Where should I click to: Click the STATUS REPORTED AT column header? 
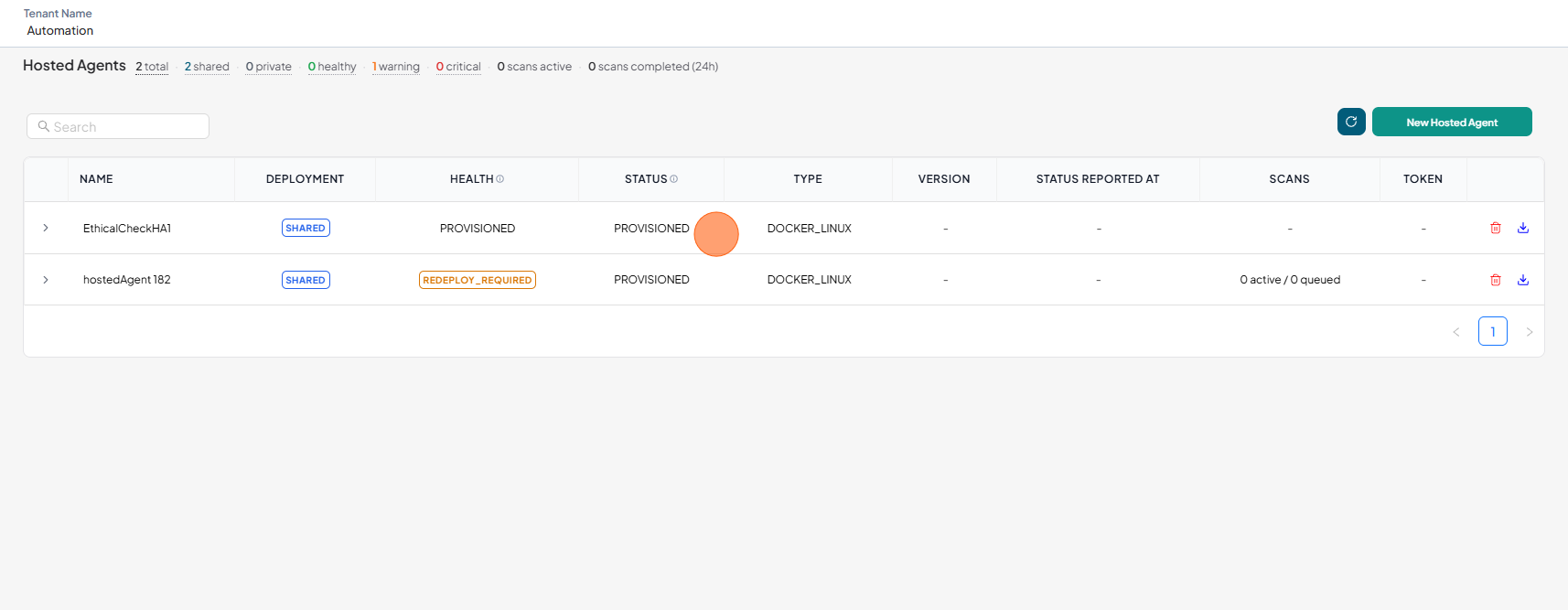click(1098, 179)
